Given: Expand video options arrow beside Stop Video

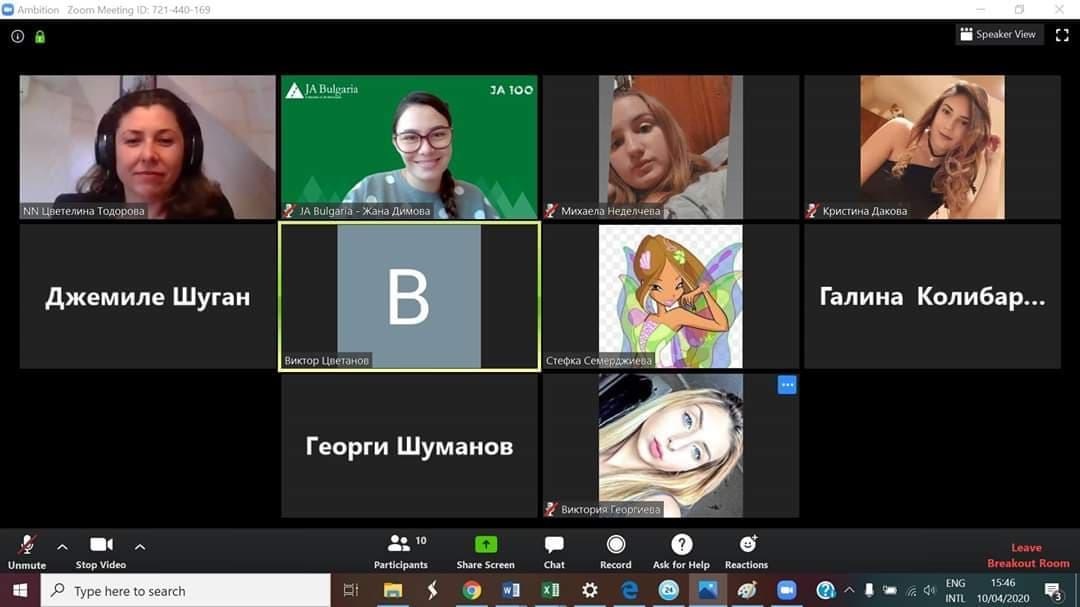Looking at the screenshot, I should pos(140,546).
